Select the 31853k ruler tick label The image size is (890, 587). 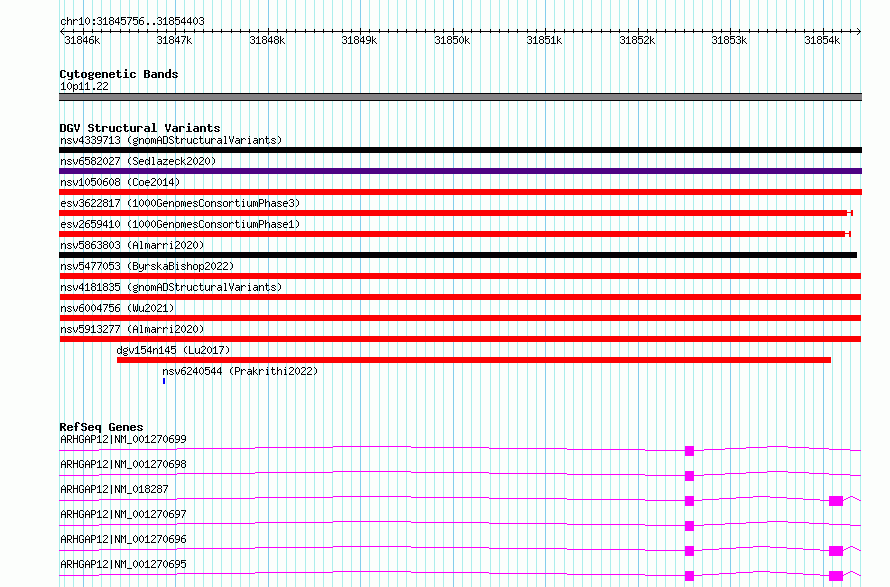pyautogui.click(x=729, y=40)
